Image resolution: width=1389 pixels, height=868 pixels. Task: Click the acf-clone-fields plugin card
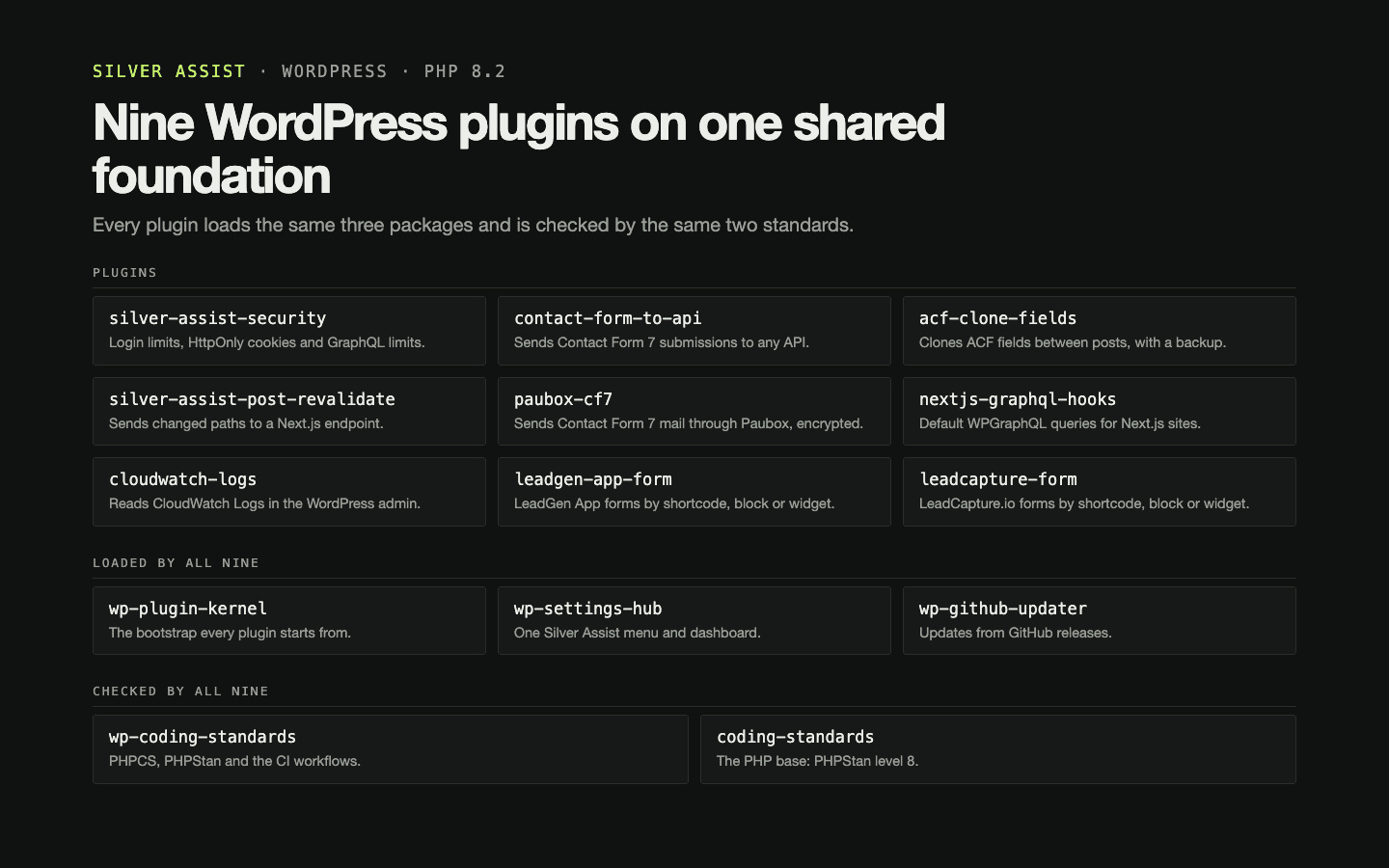coord(1100,331)
